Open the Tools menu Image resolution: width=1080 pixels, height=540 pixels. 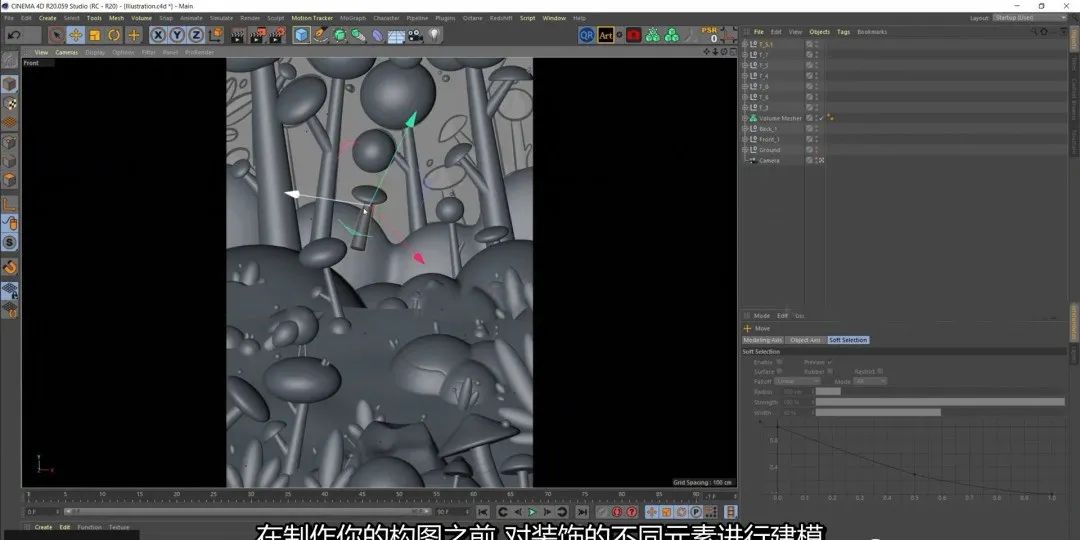(x=94, y=18)
